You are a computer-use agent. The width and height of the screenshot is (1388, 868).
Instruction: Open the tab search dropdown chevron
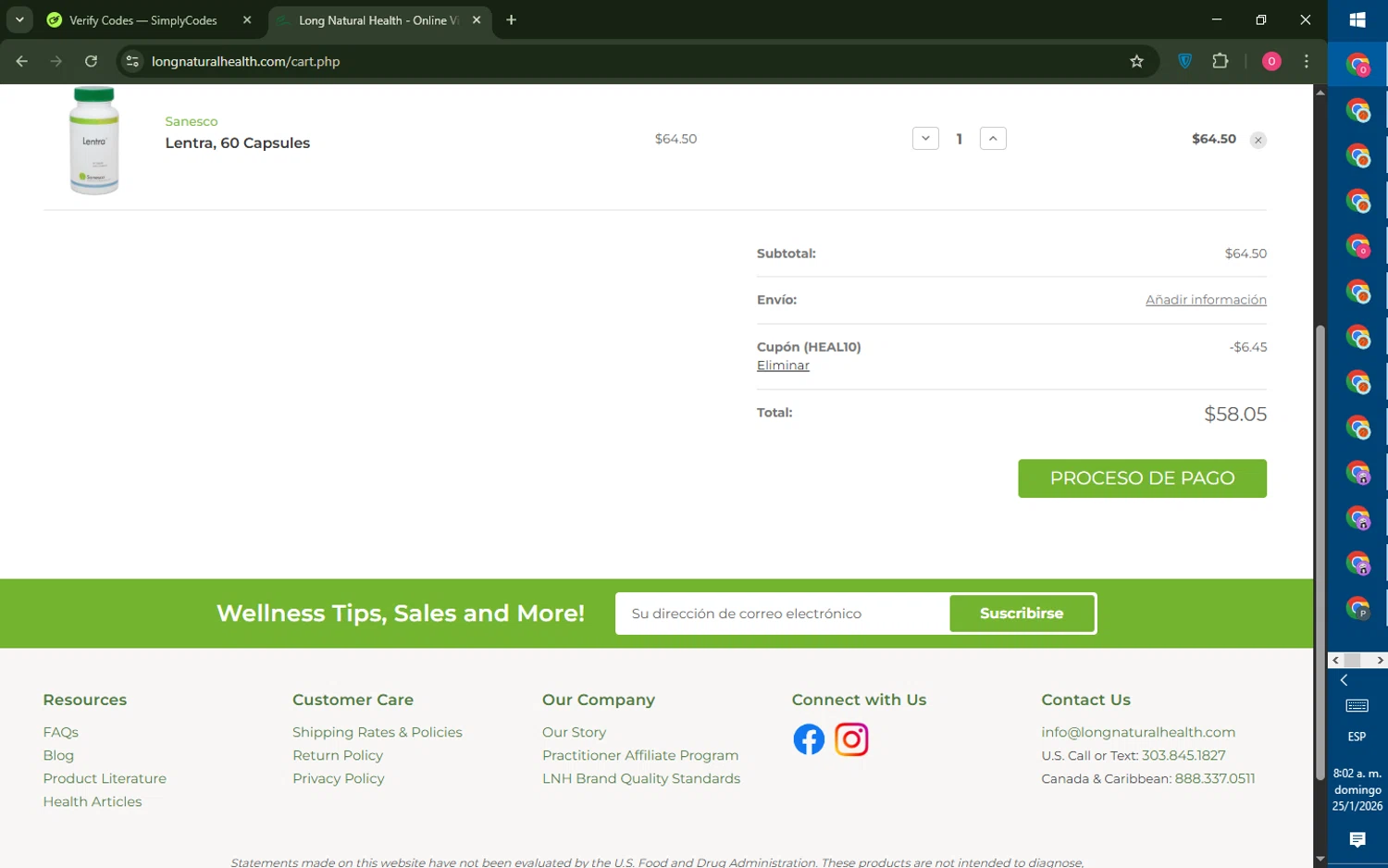(x=19, y=19)
